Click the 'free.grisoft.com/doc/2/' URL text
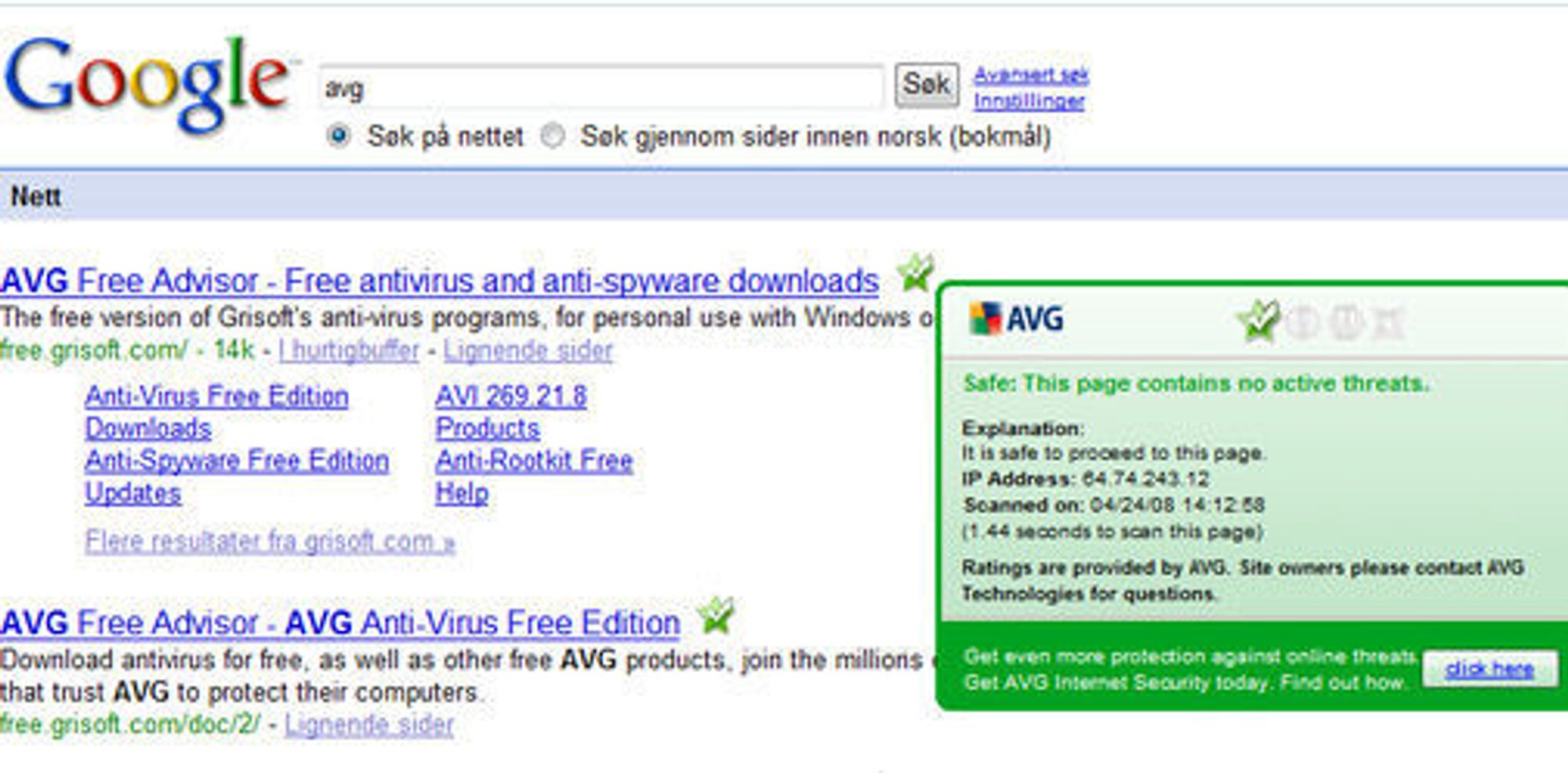The height and width of the screenshot is (773, 1568). [x=129, y=724]
